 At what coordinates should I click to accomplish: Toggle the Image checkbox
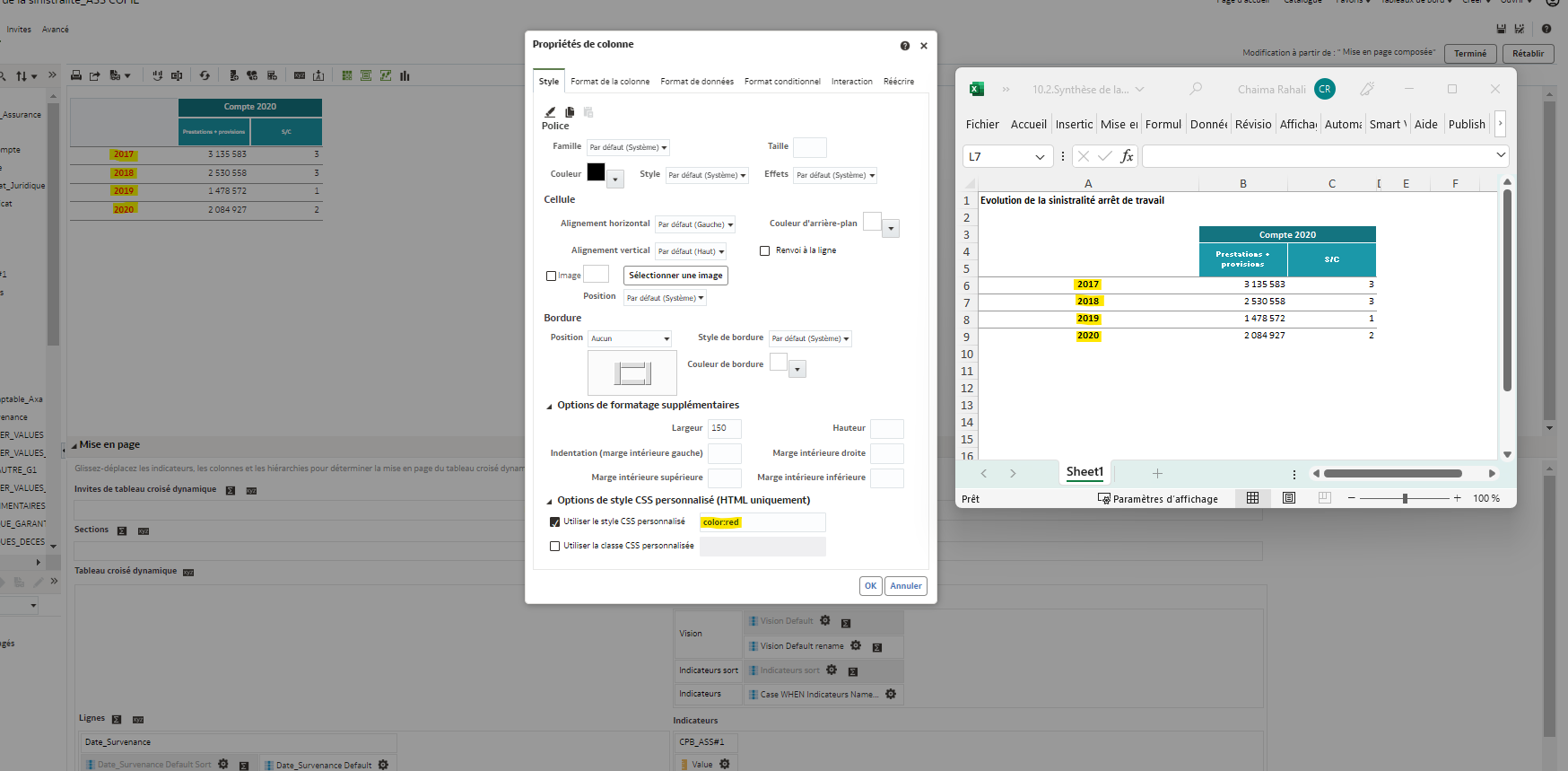551,276
